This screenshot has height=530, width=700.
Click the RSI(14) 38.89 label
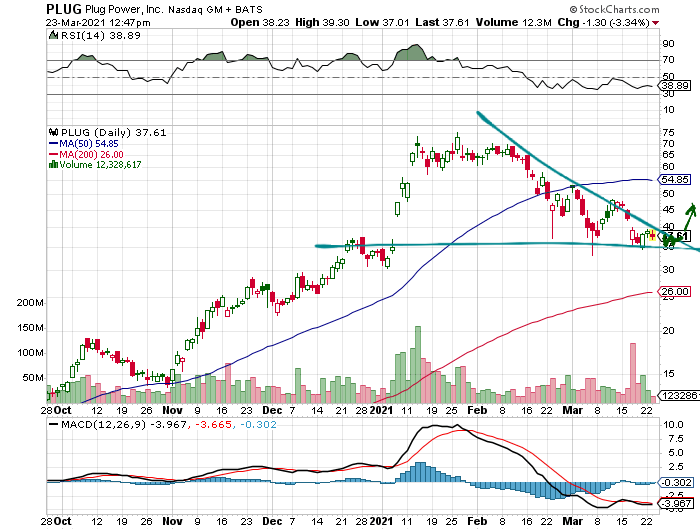point(100,35)
